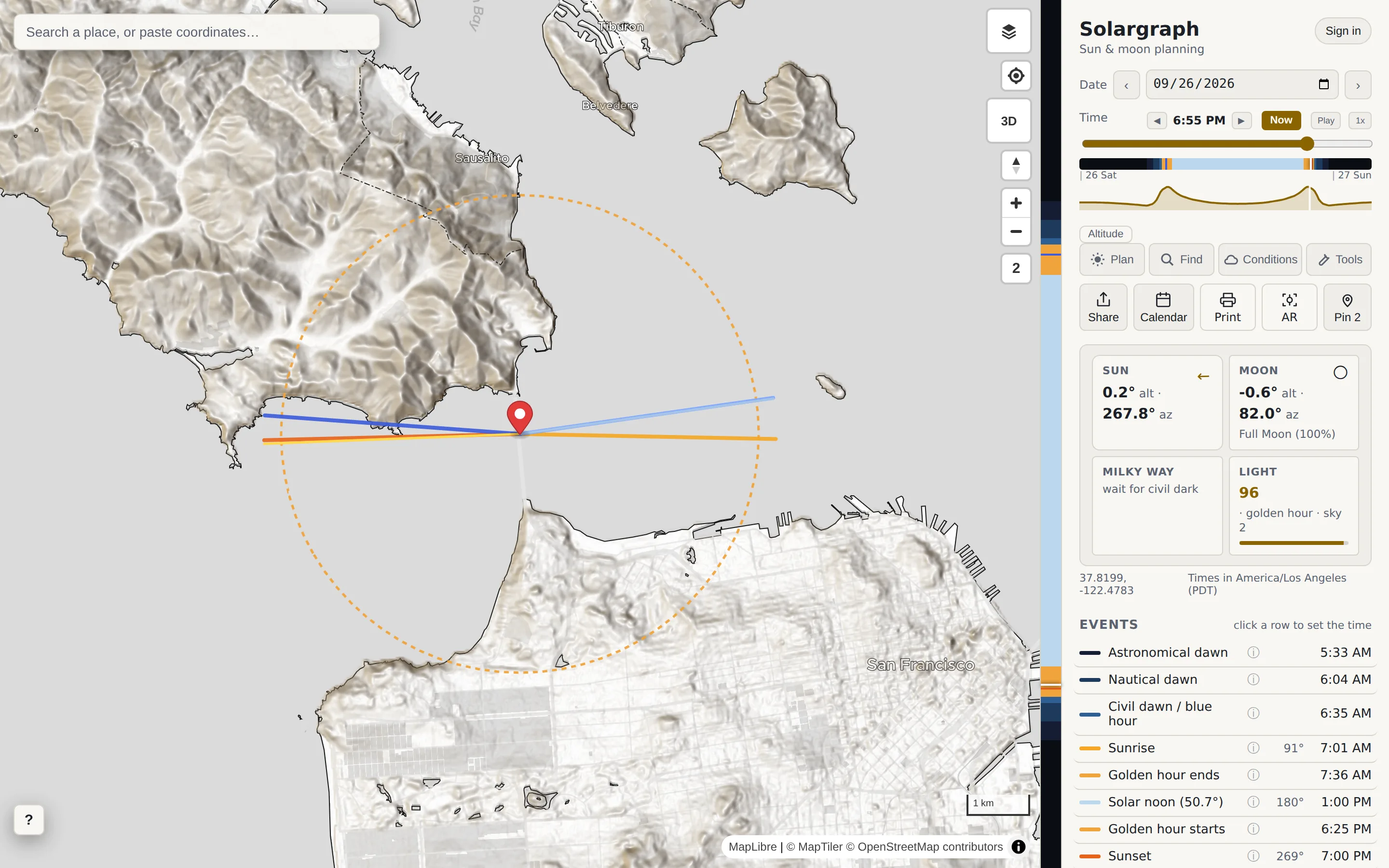Switch to the Find tab
Screen dimensions: 1389x868
pos(1181,259)
